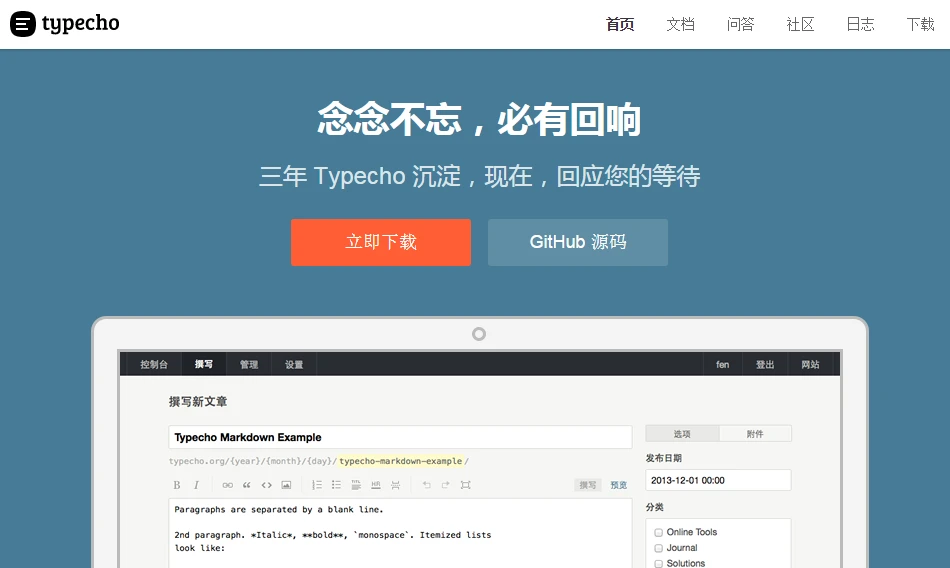
Task: Insert a hyperlink with link icon
Action: tap(227, 485)
